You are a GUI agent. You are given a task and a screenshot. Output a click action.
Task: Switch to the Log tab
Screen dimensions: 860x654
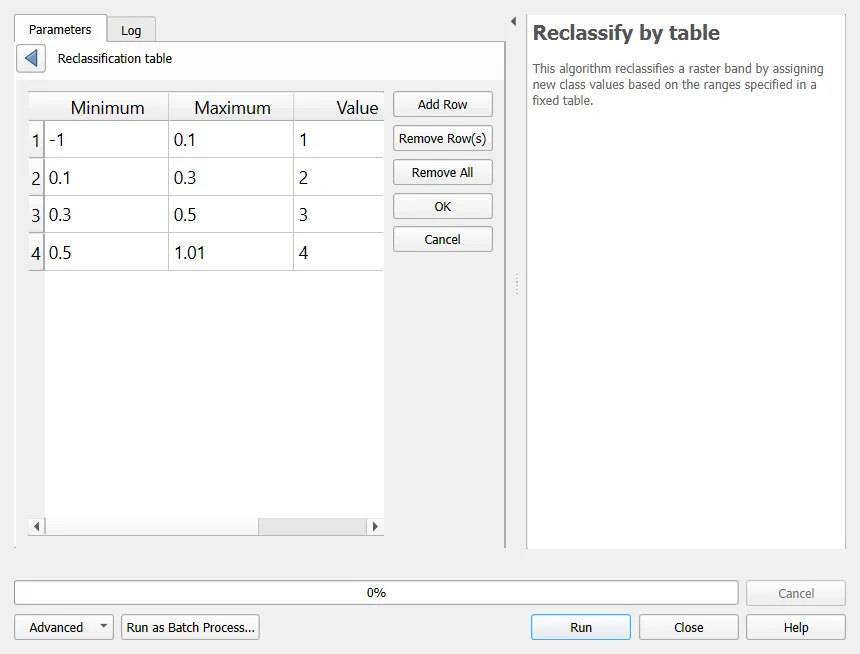[x=131, y=30]
